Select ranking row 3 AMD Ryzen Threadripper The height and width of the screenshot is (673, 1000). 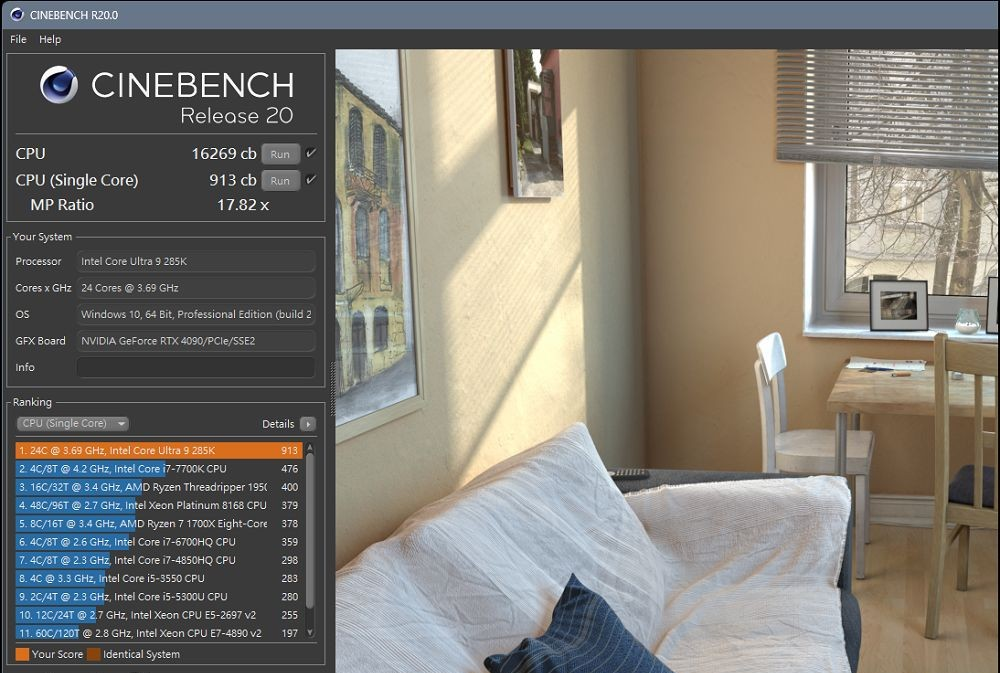tap(159, 487)
